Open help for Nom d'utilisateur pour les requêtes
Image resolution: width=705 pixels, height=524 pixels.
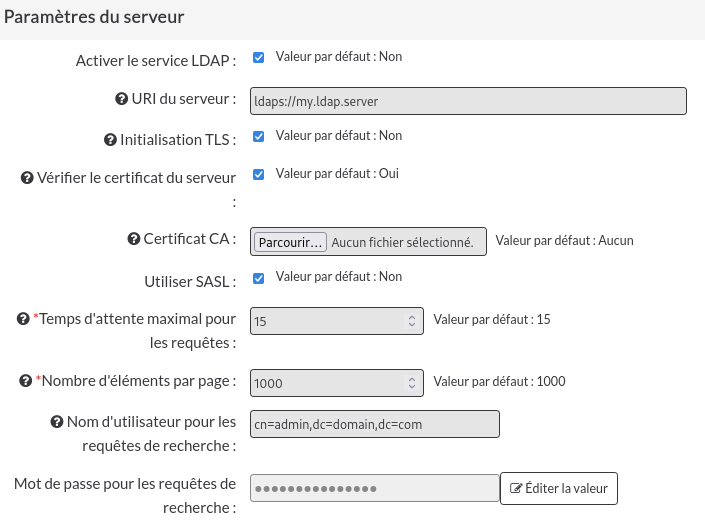tap(57, 422)
